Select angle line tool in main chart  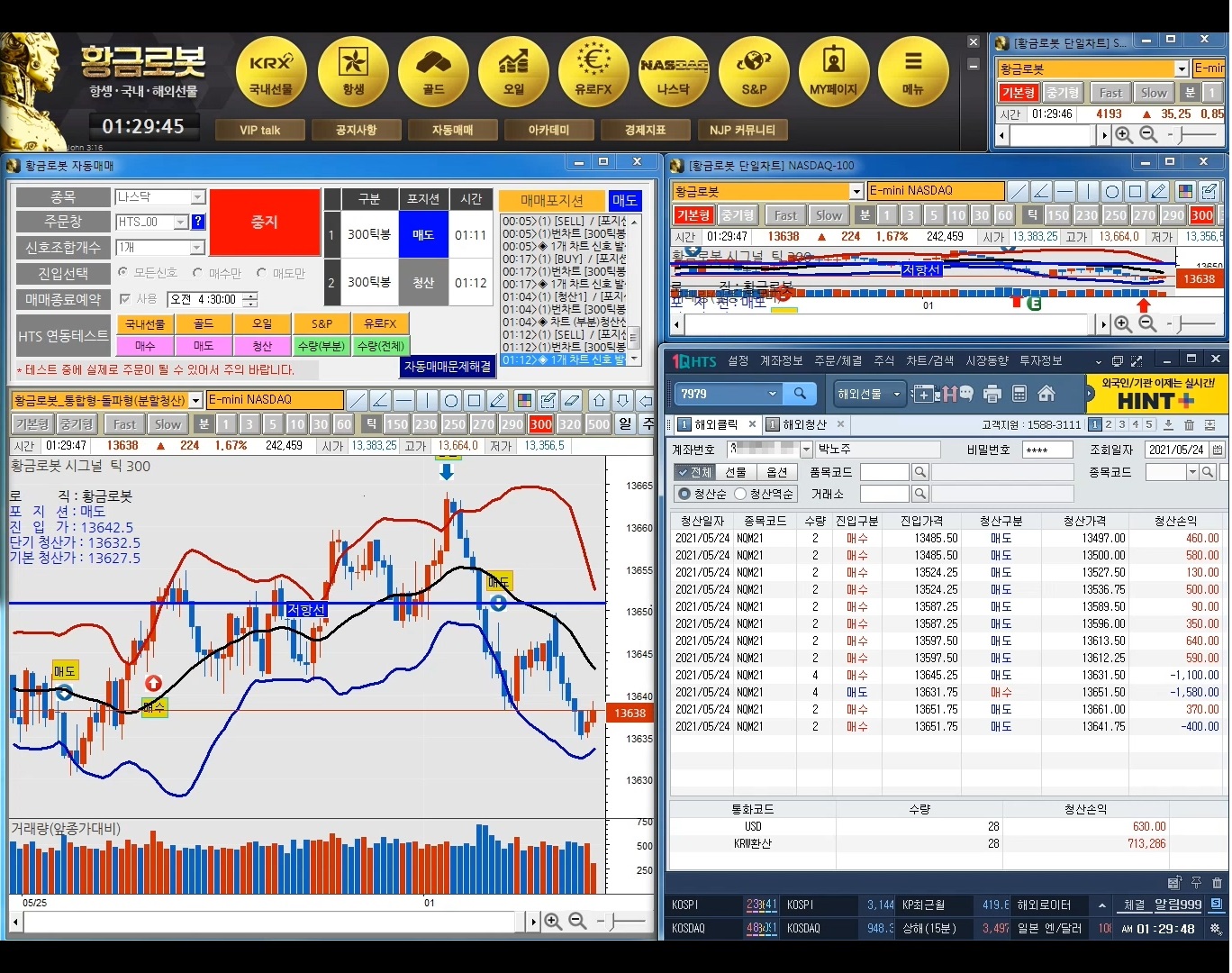coord(380,400)
